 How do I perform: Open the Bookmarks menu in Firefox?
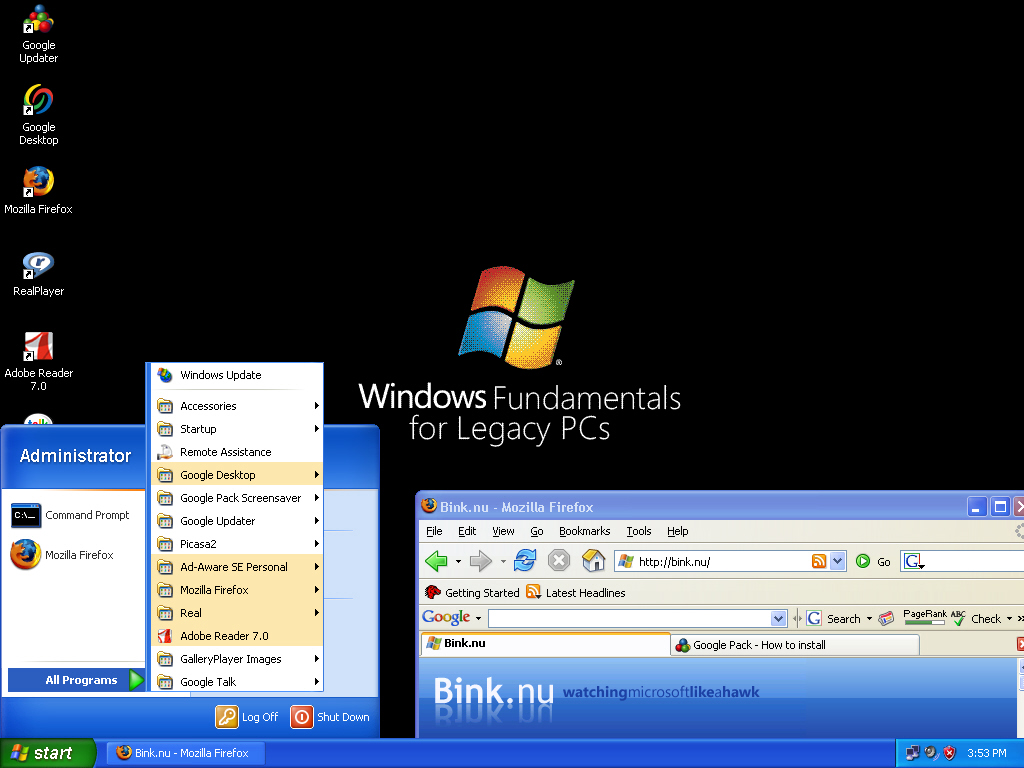584,531
